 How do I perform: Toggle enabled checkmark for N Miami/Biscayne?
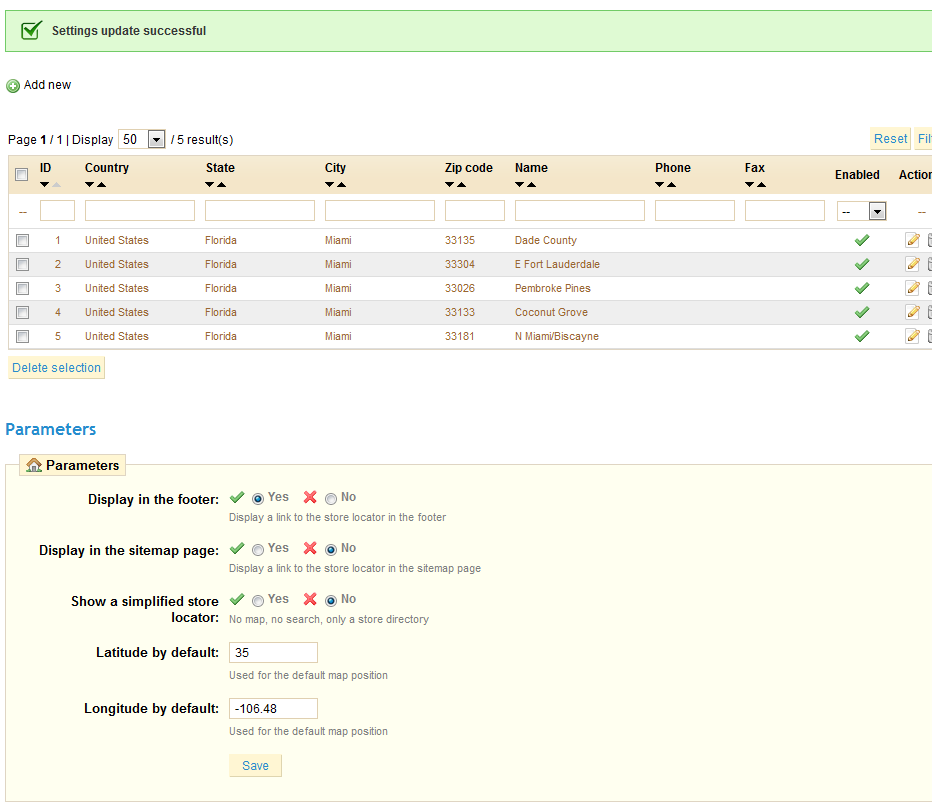pos(861,336)
